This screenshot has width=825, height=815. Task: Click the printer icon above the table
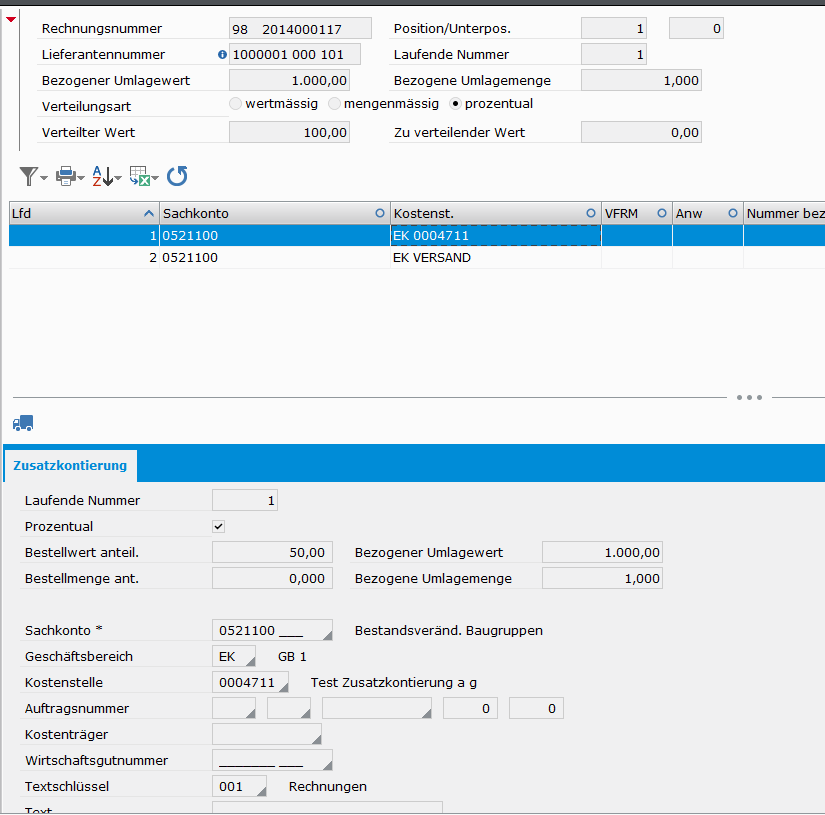66,176
